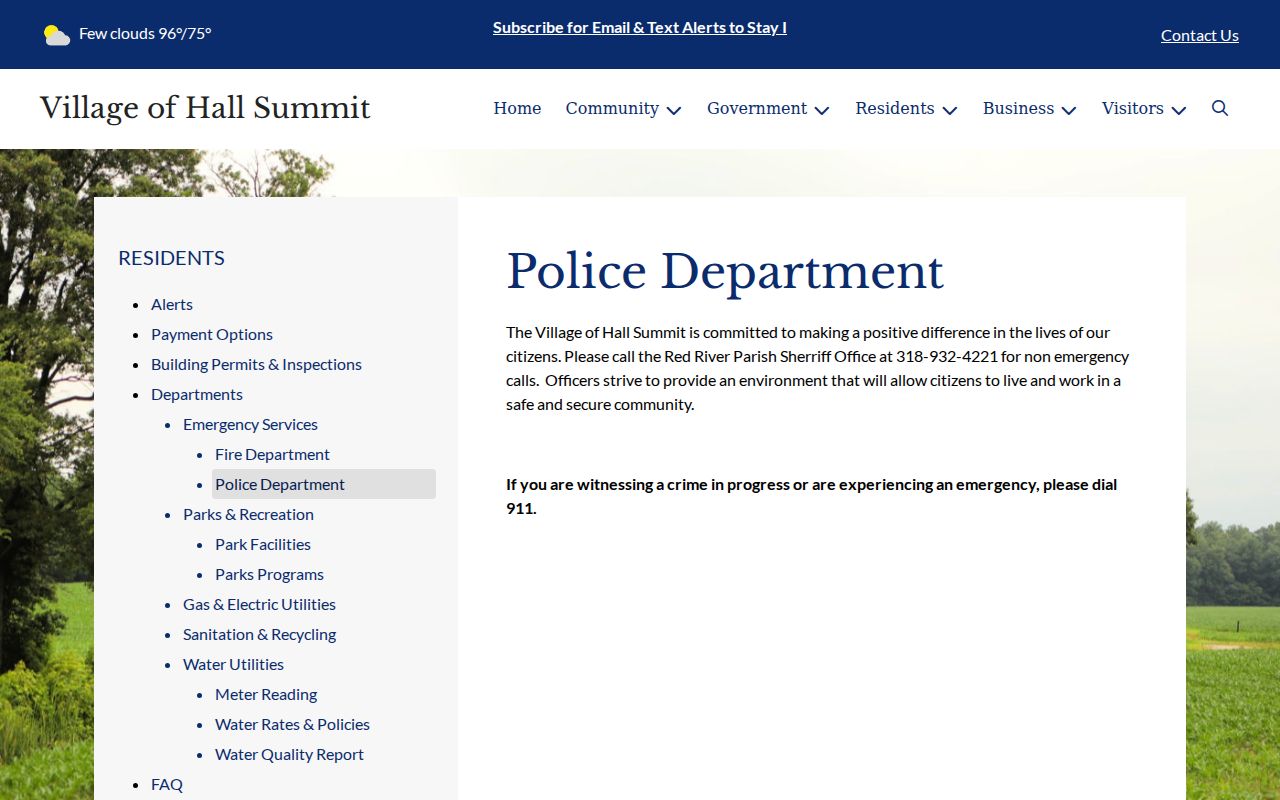Open Alerts in the sidebar
The width and height of the screenshot is (1280, 800).
click(172, 304)
